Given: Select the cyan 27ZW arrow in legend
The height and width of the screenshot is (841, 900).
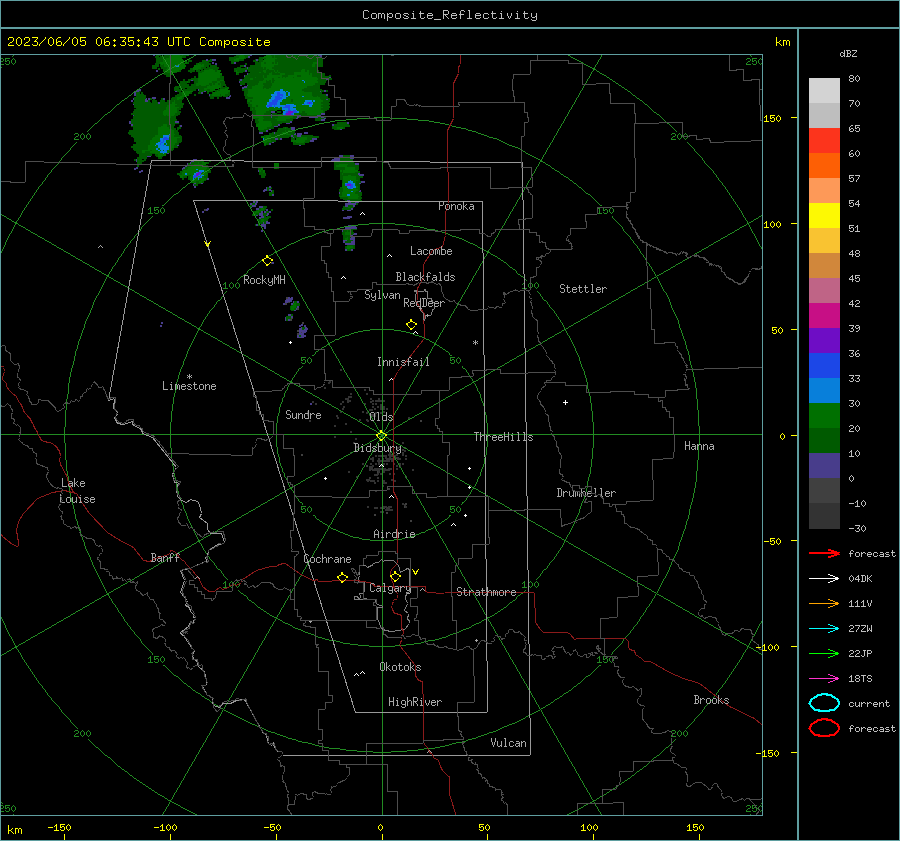Looking at the screenshot, I should pyautogui.click(x=824, y=629).
